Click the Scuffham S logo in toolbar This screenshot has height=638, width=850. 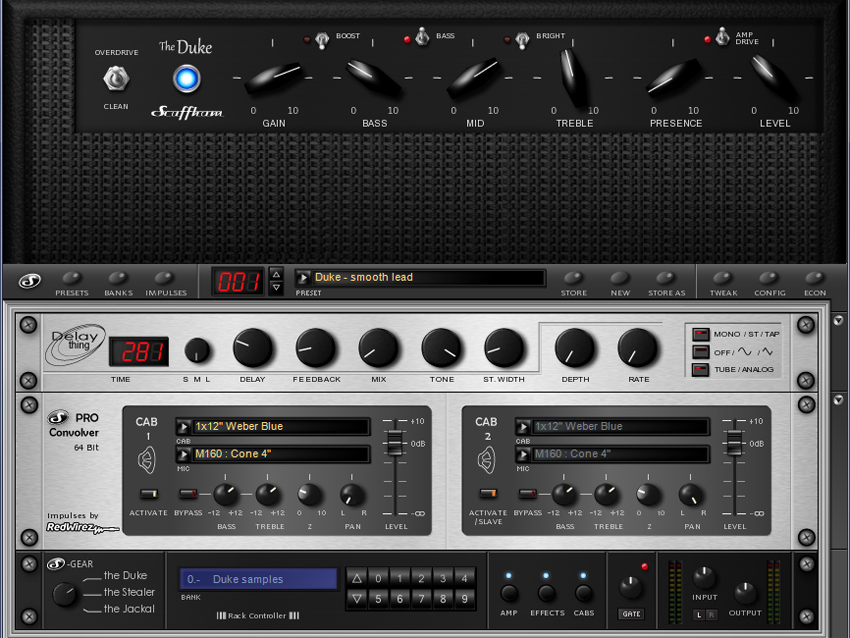30,281
